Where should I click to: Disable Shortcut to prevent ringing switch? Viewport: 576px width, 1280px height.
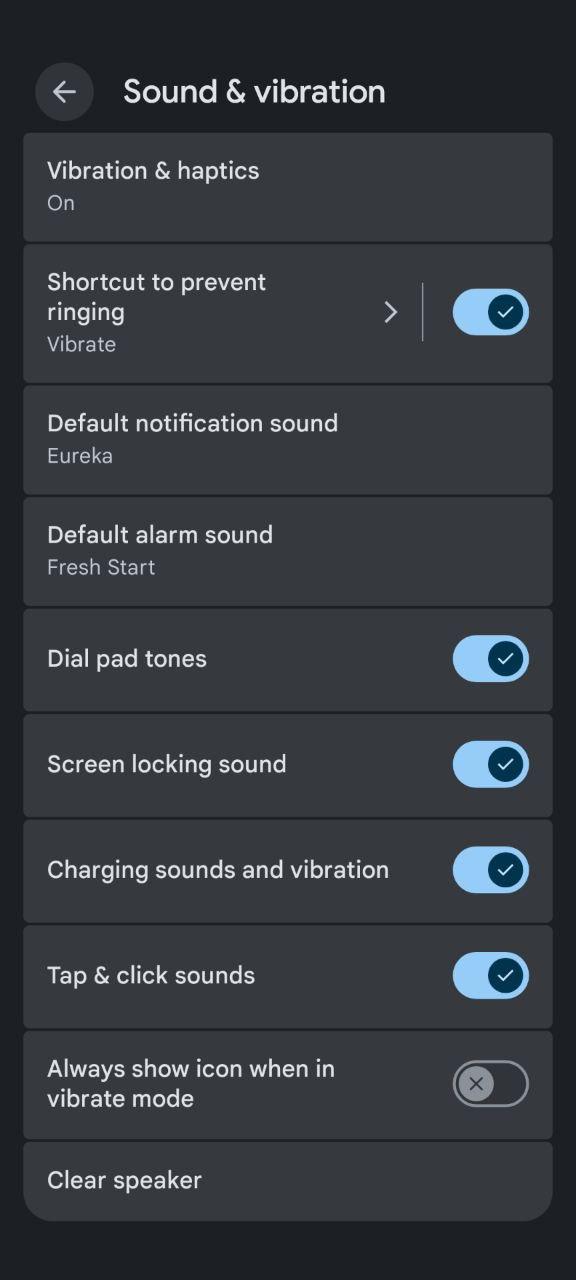[490, 313]
